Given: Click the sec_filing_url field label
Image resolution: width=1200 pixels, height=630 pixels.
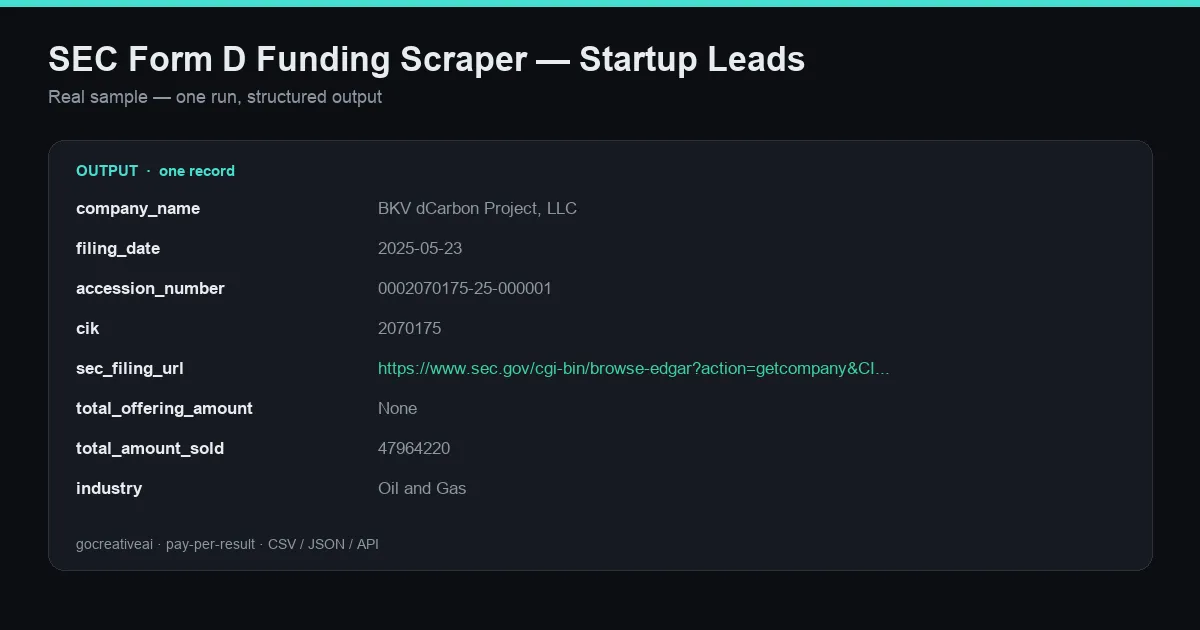Looking at the screenshot, I should point(130,368).
